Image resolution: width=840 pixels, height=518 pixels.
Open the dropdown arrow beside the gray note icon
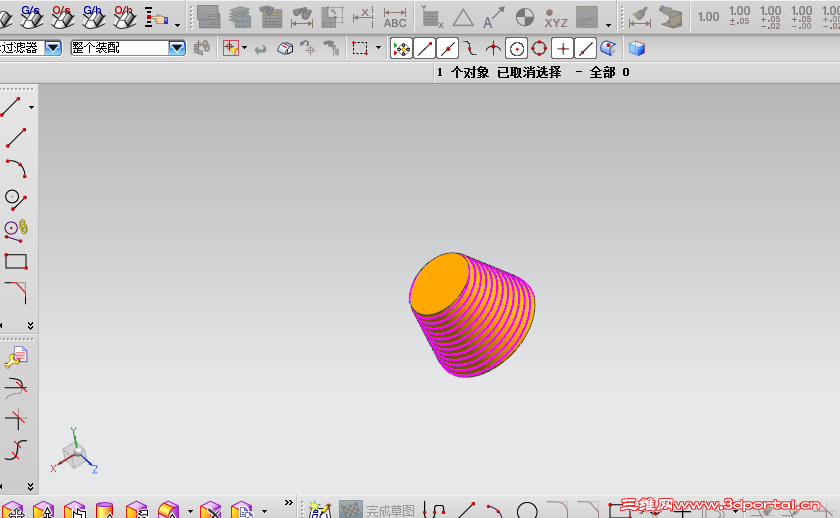click(x=608, y=25)
